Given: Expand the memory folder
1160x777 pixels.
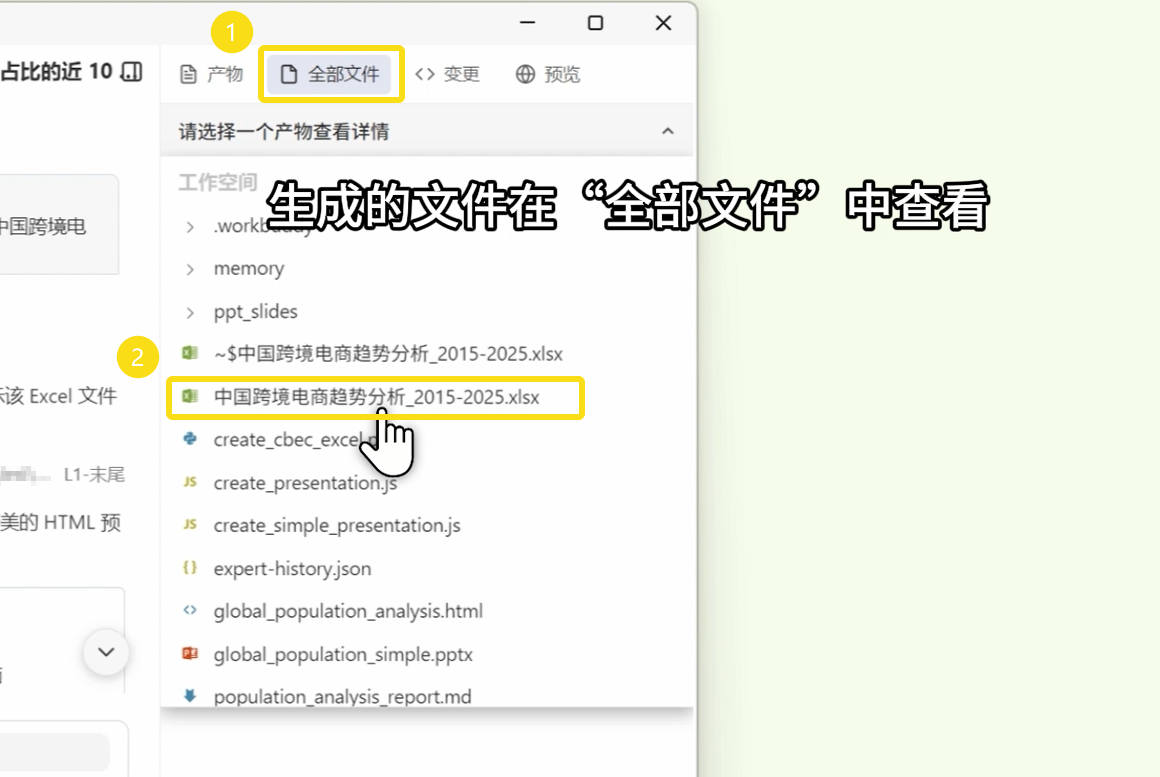Looking at the screenshot, I should tap(190, 269).
